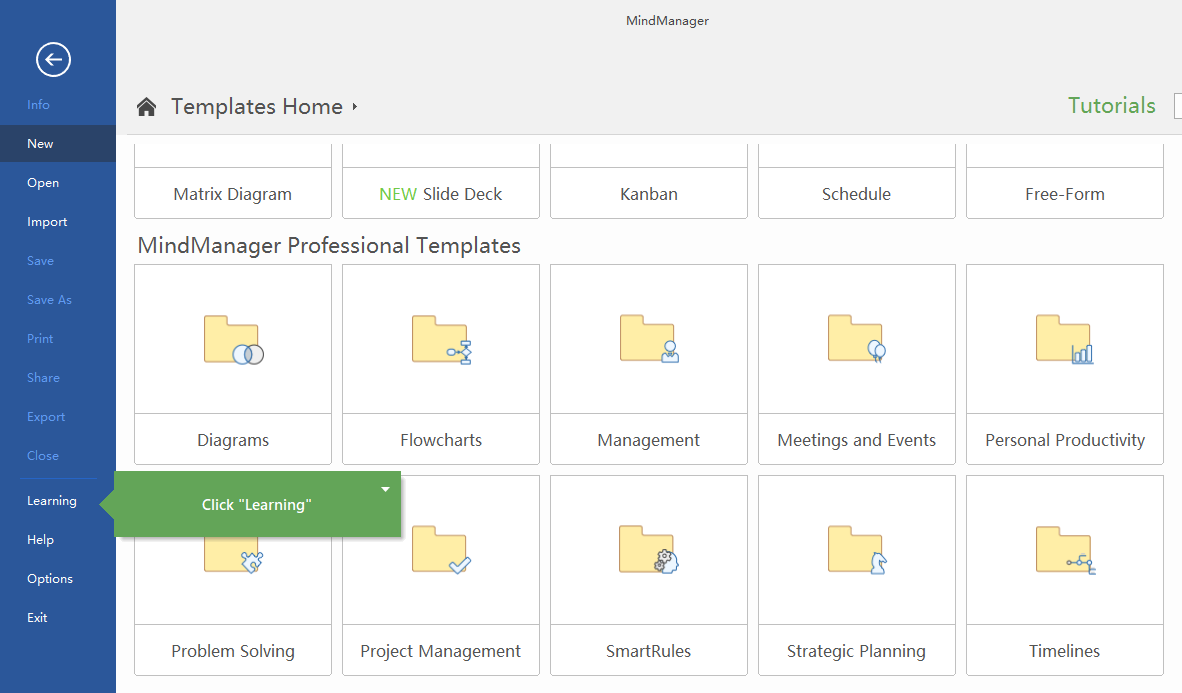
Task: Open Learning in the sidebar
Action: click(51, 501)
